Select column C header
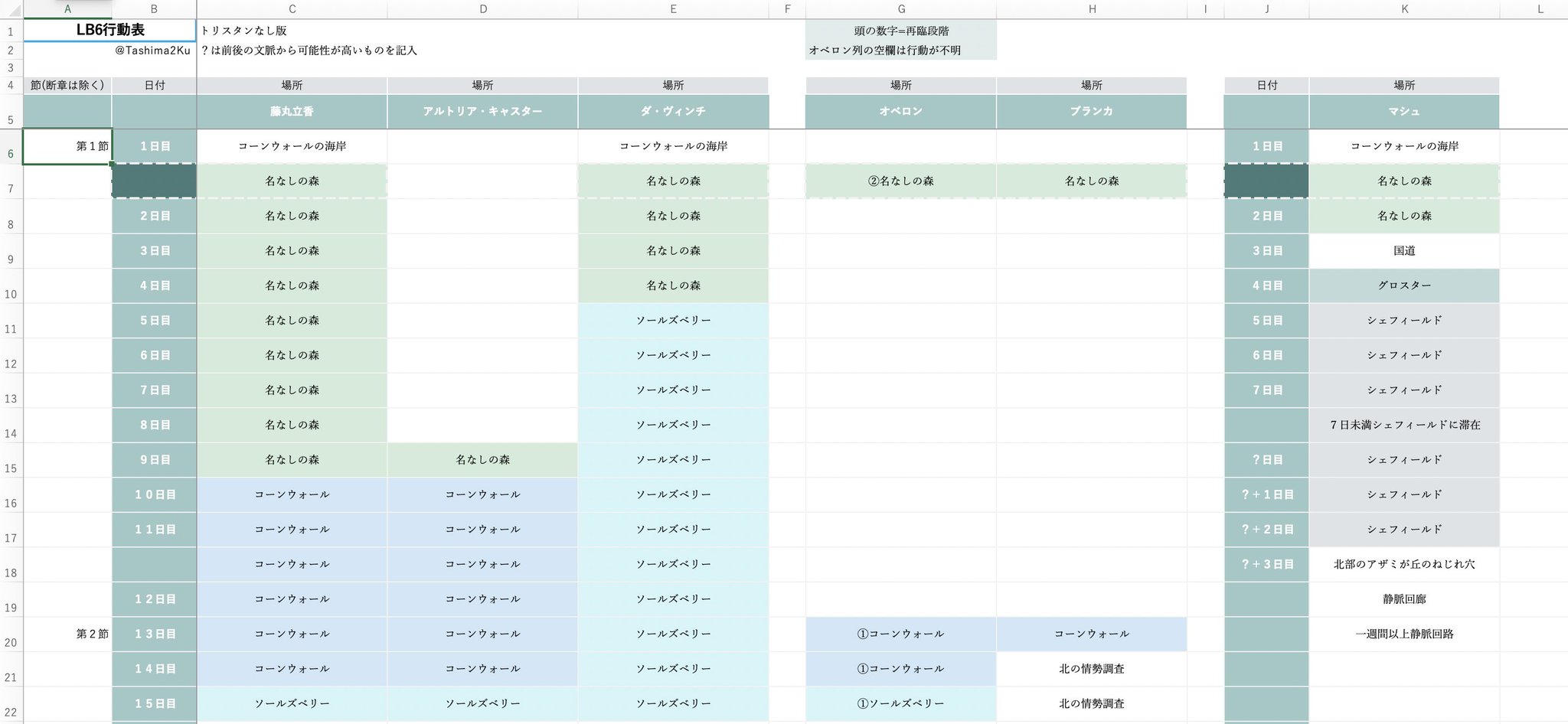 [292, 9]
